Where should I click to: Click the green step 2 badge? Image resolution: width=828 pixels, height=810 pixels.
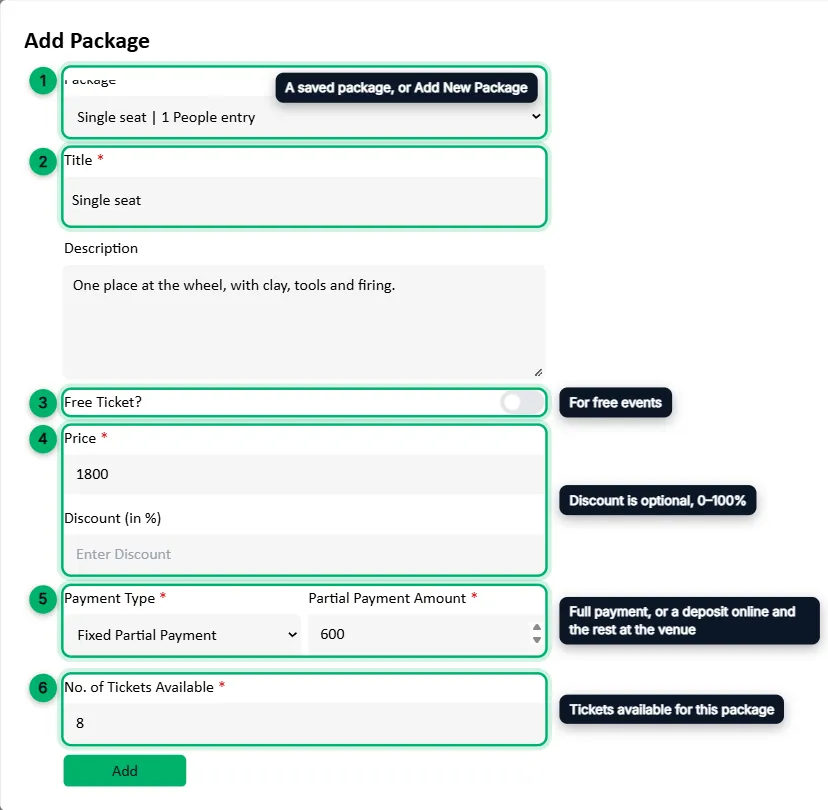pyautogui.click(x=43, y=162)
